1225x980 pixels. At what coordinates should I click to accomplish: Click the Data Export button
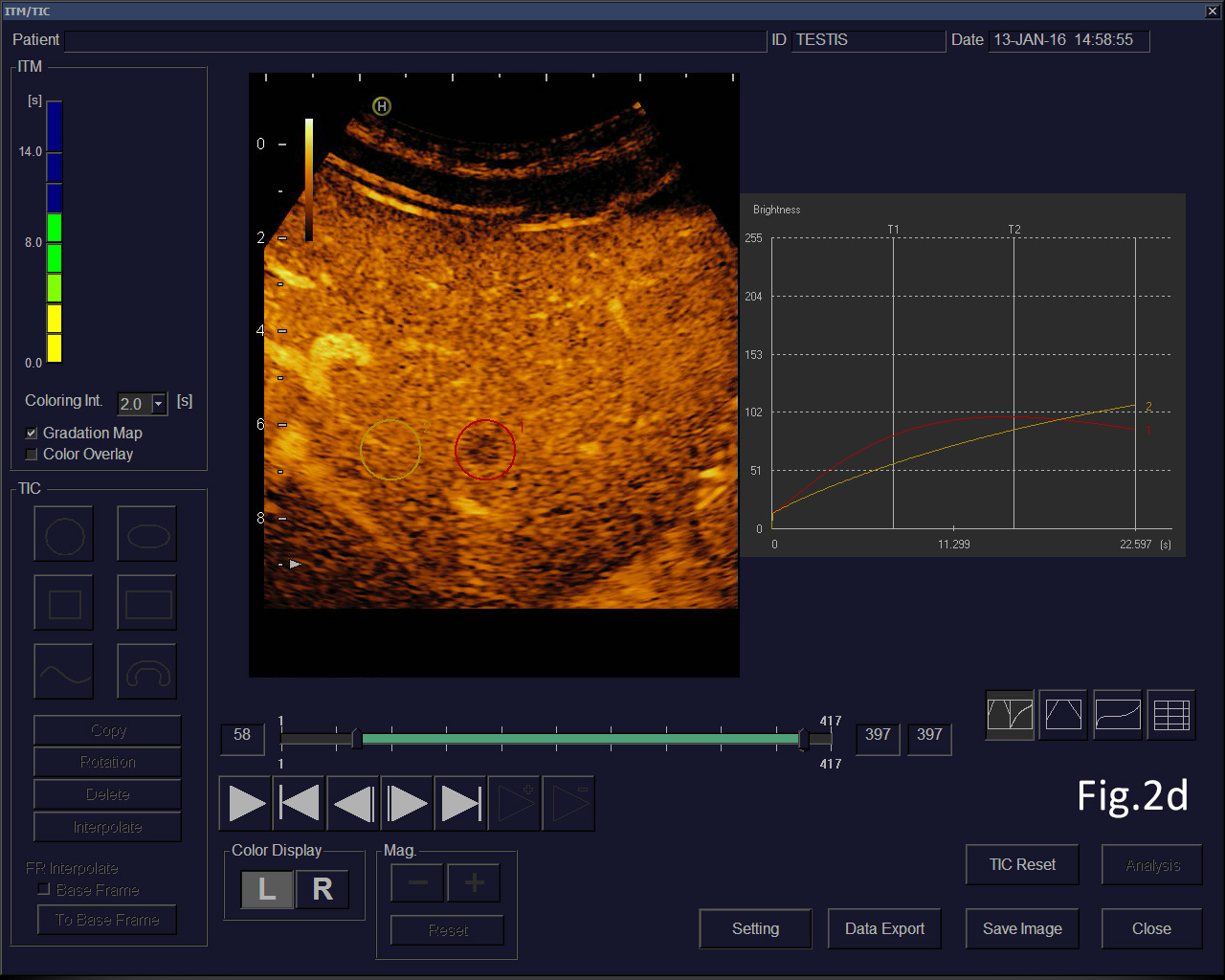[884, 929]
